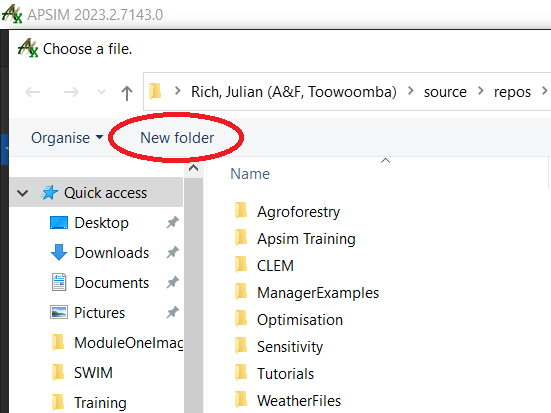Image resolution: width=551 pixels, height=413 pixels.
Task: Collapse the Quick access tree node
Action: tap(22, 193)
